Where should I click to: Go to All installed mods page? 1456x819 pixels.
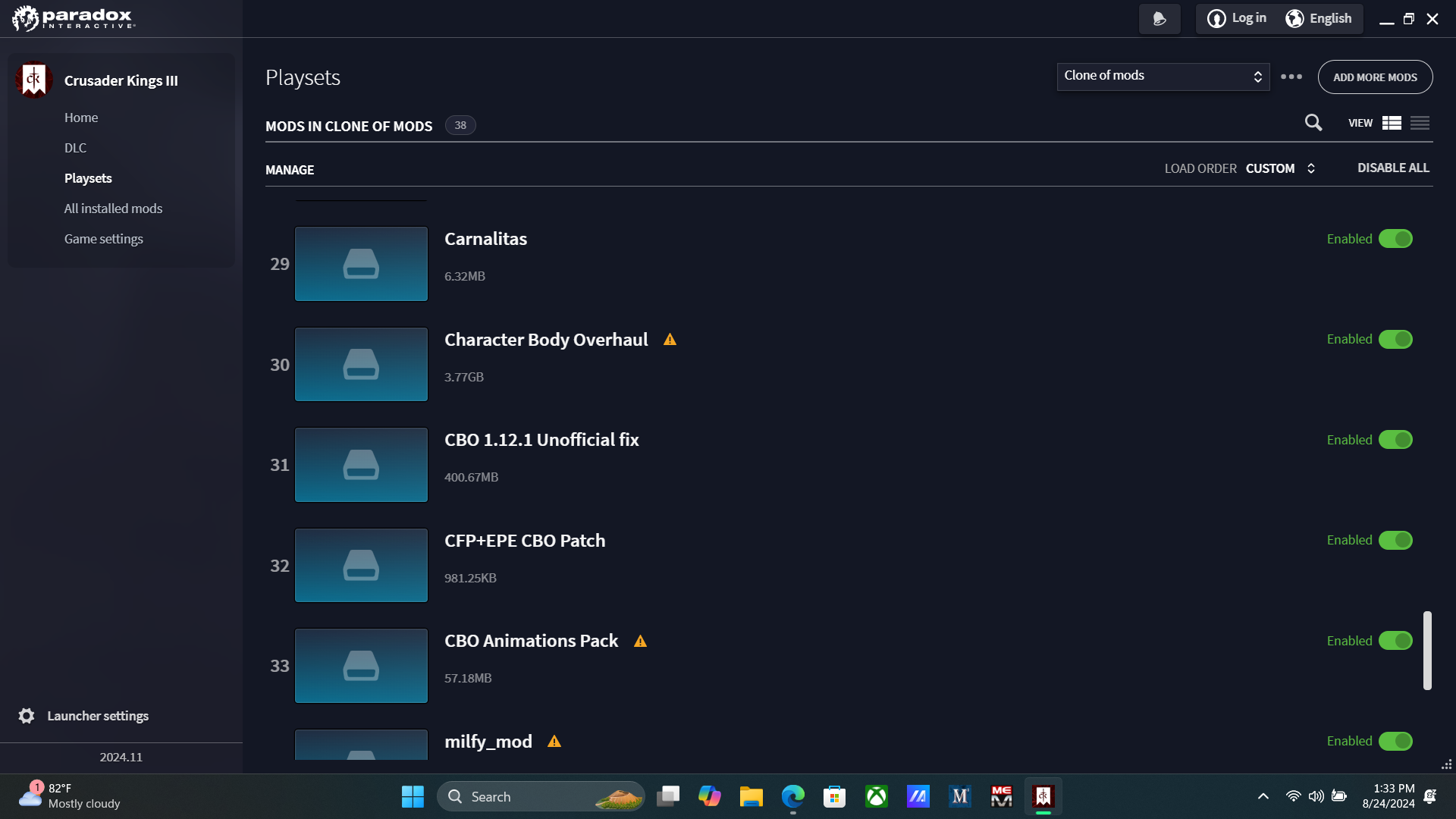point(113,209)
